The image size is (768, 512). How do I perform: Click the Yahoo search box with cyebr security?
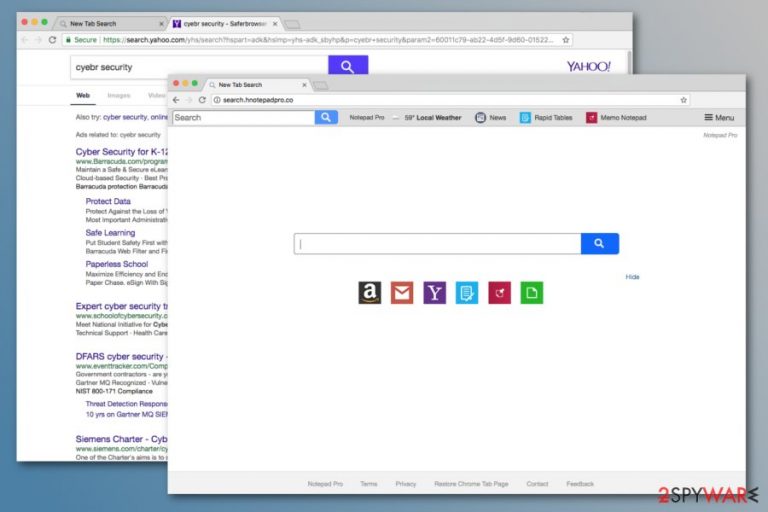(x=199, y=67)
